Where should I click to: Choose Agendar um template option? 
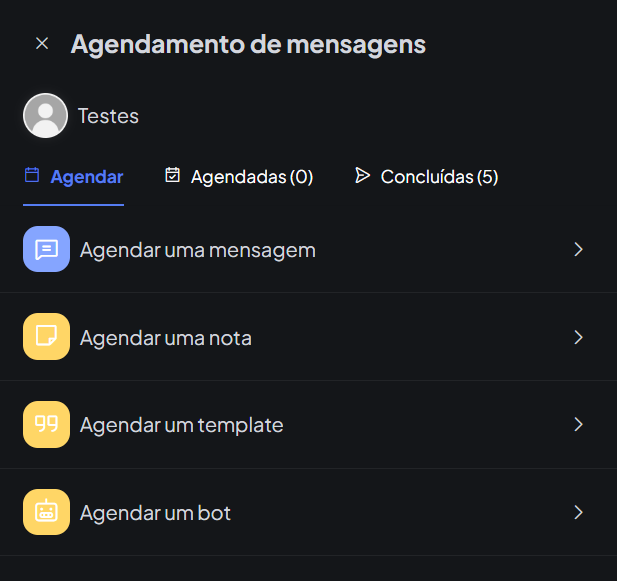(182, 425)
